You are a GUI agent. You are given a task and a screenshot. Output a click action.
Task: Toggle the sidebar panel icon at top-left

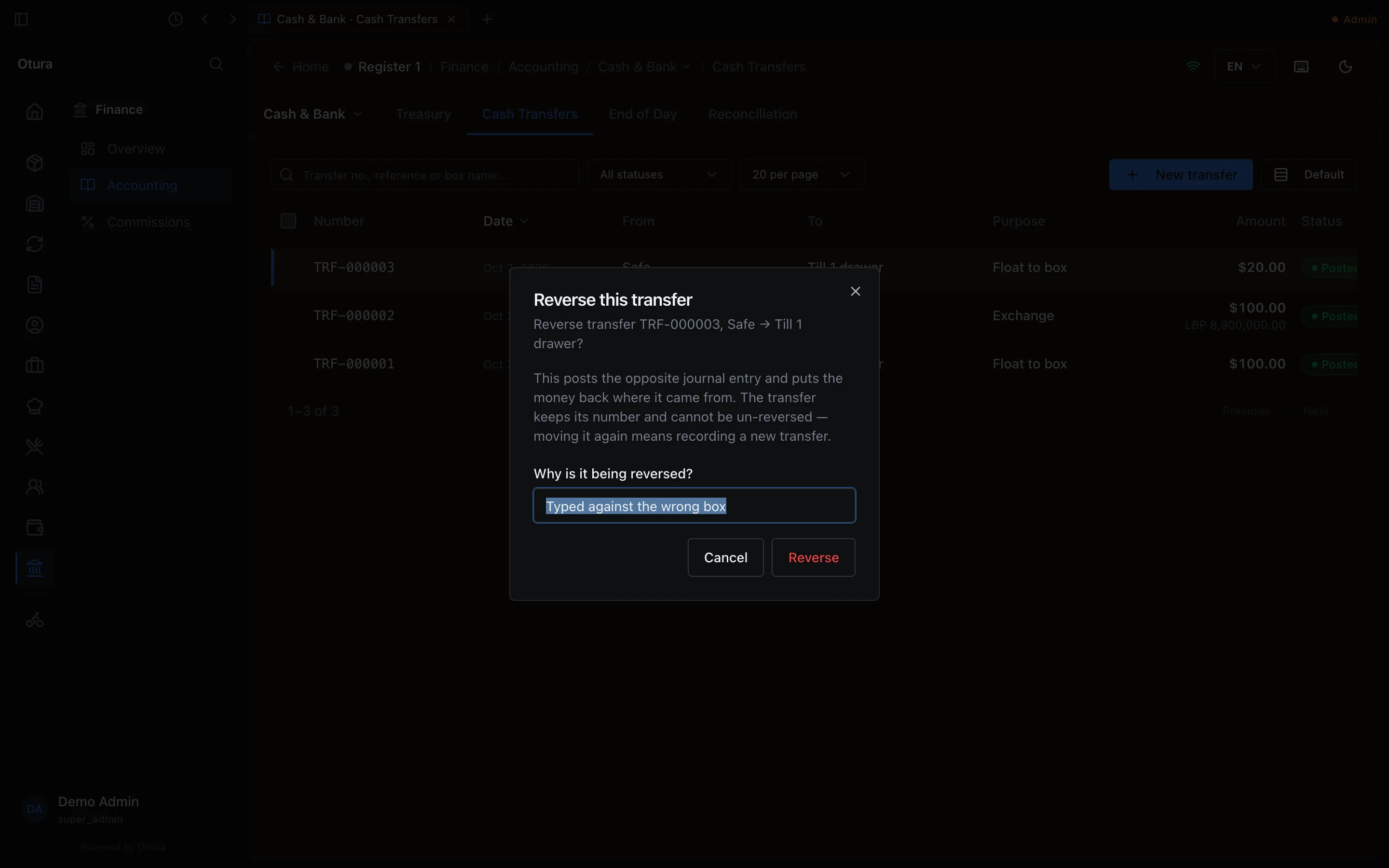pos(21,19)
